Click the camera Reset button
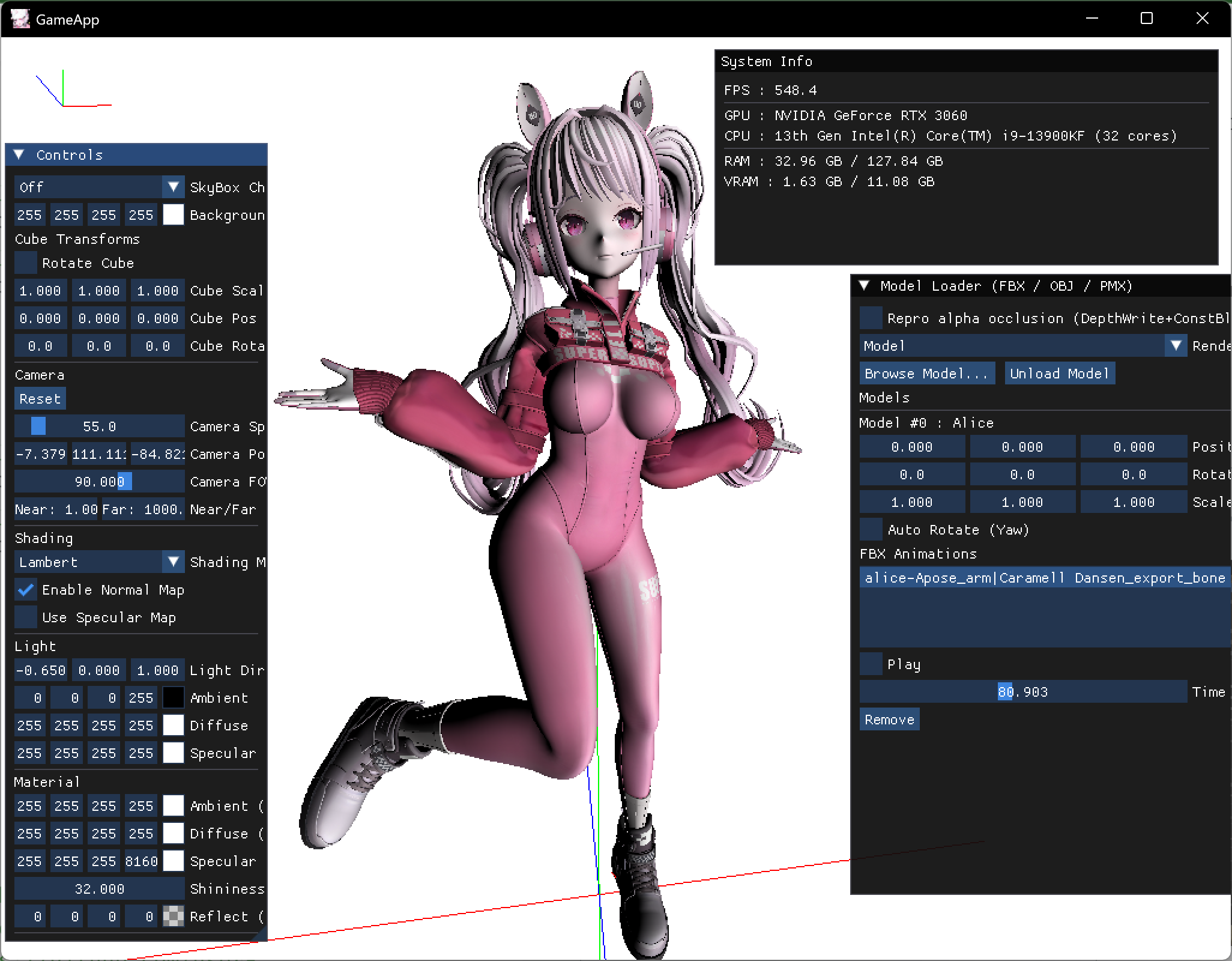Image resolution: width=1232 pixels, height=961 pixels. 40,399
